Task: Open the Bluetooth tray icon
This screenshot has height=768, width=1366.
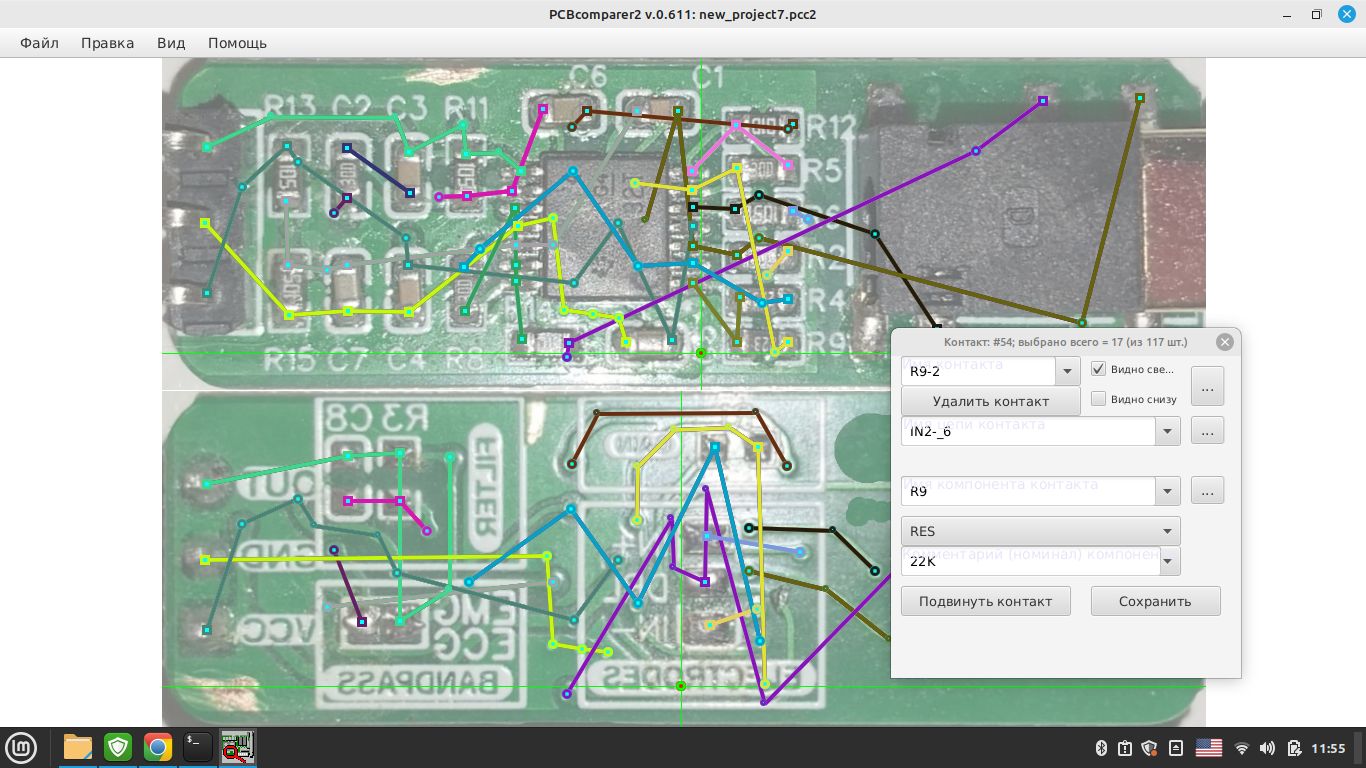Action: pos(1102,748)
